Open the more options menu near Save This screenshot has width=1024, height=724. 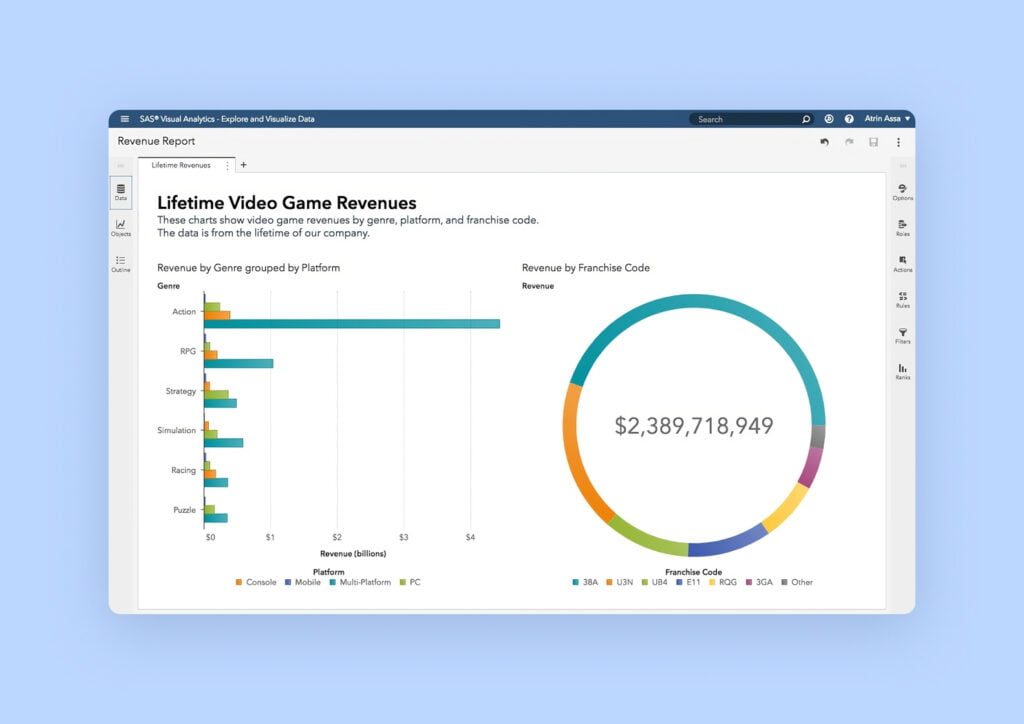point(898,142)
